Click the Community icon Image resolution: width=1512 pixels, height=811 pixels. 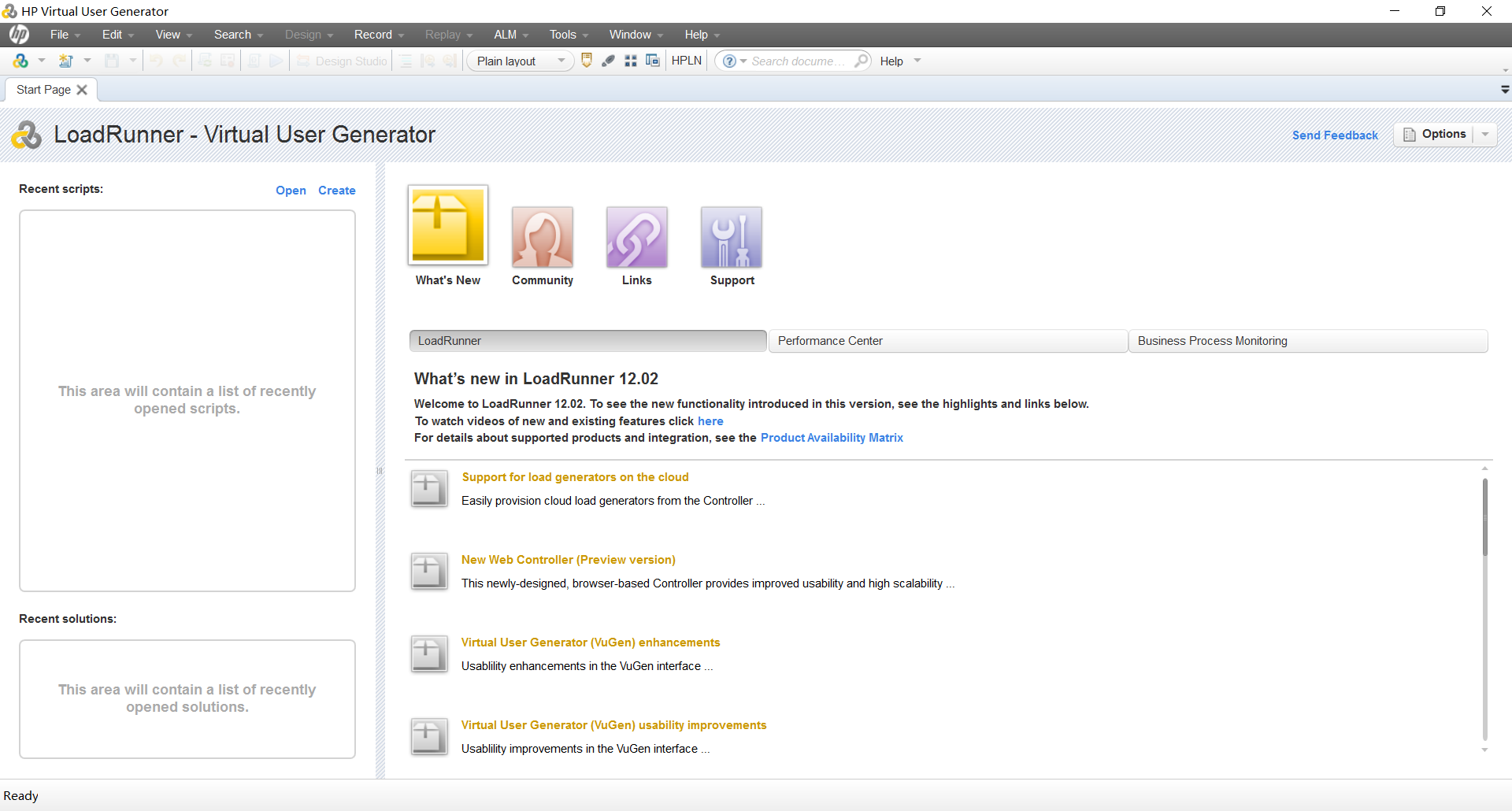point(543,237)
